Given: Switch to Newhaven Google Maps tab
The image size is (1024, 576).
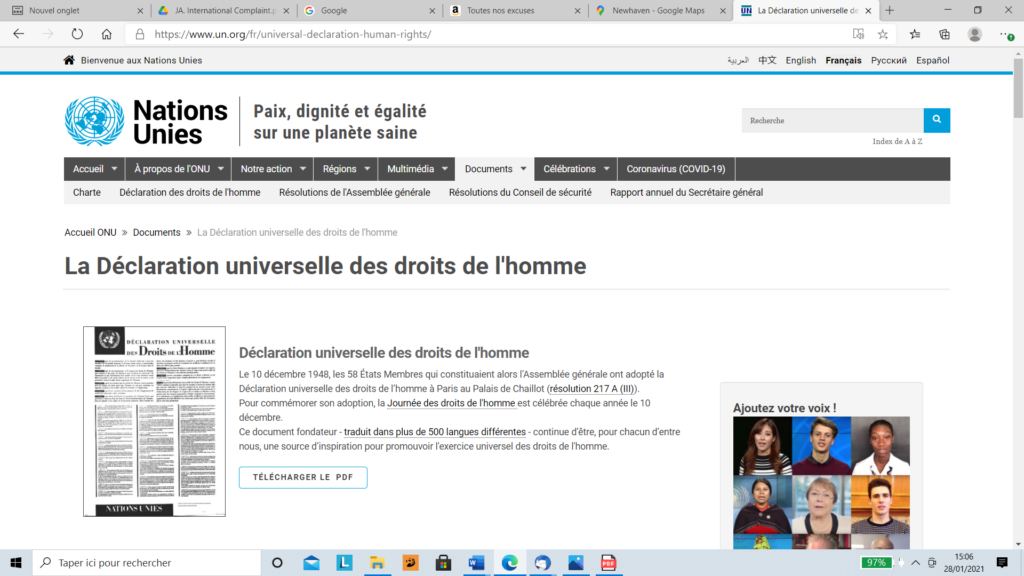Looking at the screenshot, I should coord(660,10).
